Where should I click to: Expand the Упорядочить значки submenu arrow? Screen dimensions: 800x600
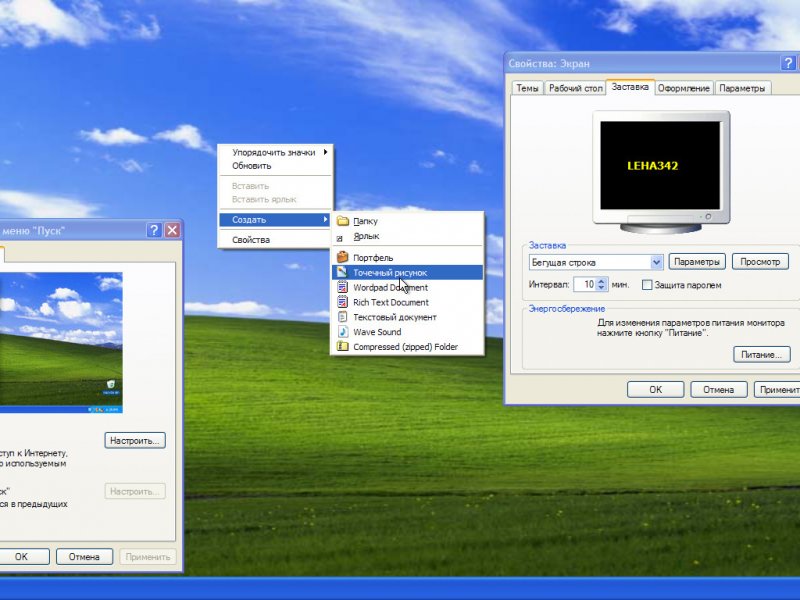pos(325,152)
